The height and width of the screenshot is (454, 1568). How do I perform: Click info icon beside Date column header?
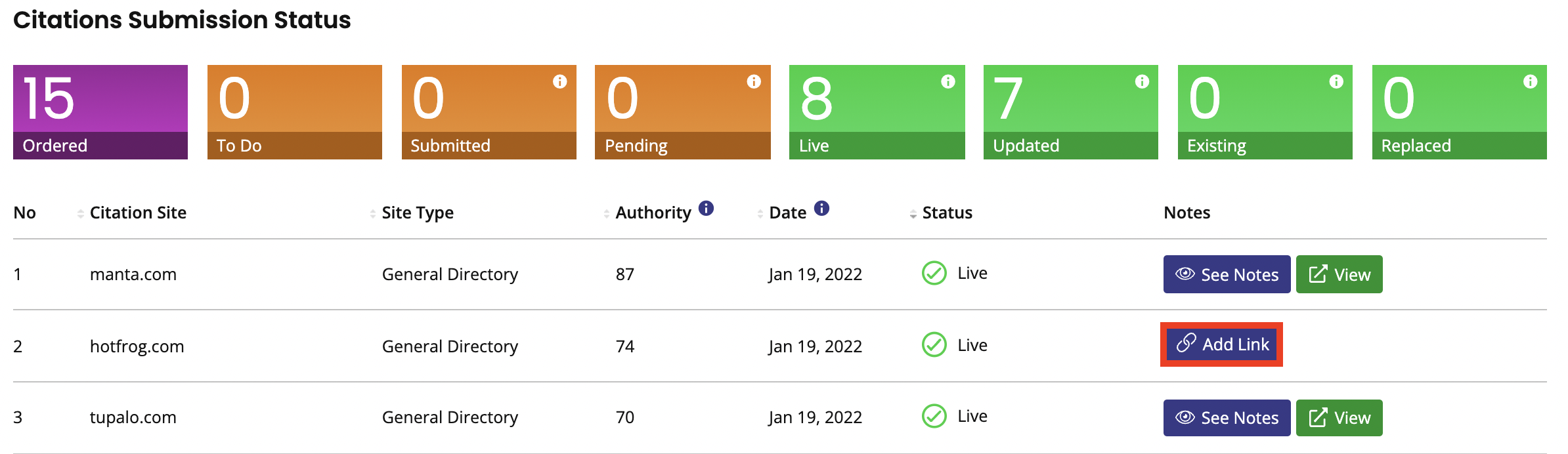point(821,208)
